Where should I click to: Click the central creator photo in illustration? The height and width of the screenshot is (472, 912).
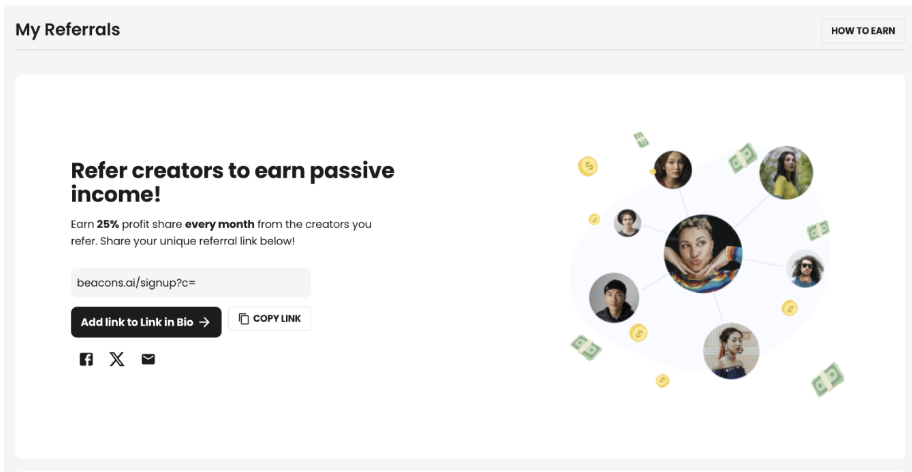(703, 254)
